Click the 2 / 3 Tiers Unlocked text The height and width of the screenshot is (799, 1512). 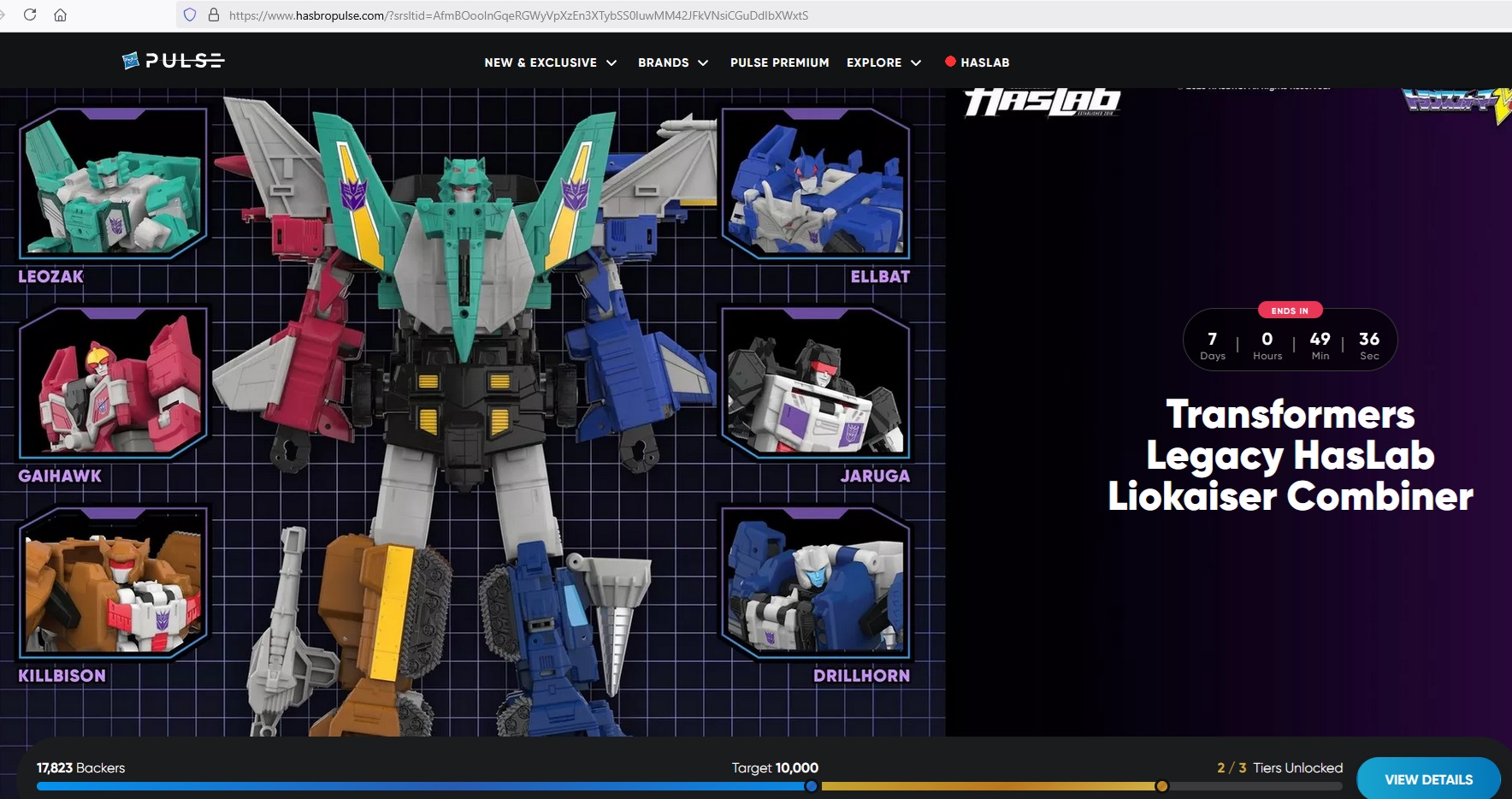click(x=1280, y=768)
